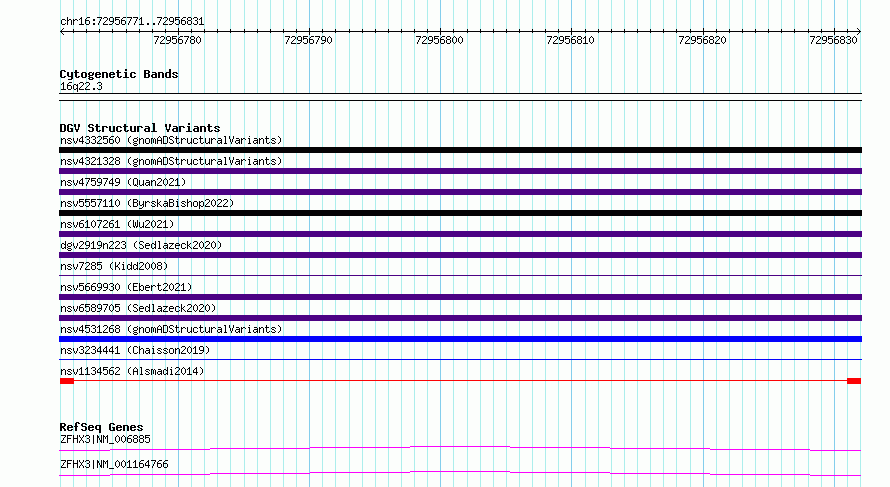Open variant nsv6107261 (Wu2021)

coord(117,224)
